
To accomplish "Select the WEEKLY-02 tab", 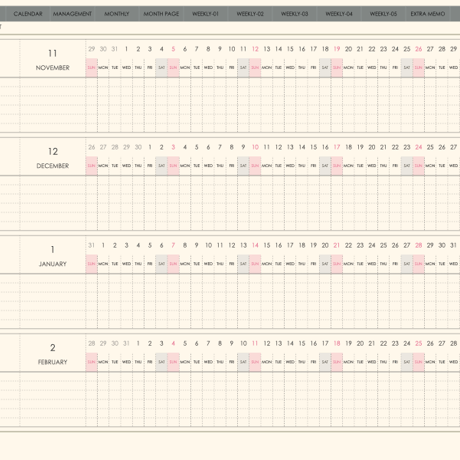I will pyautogui.click(x=250, y=14).
